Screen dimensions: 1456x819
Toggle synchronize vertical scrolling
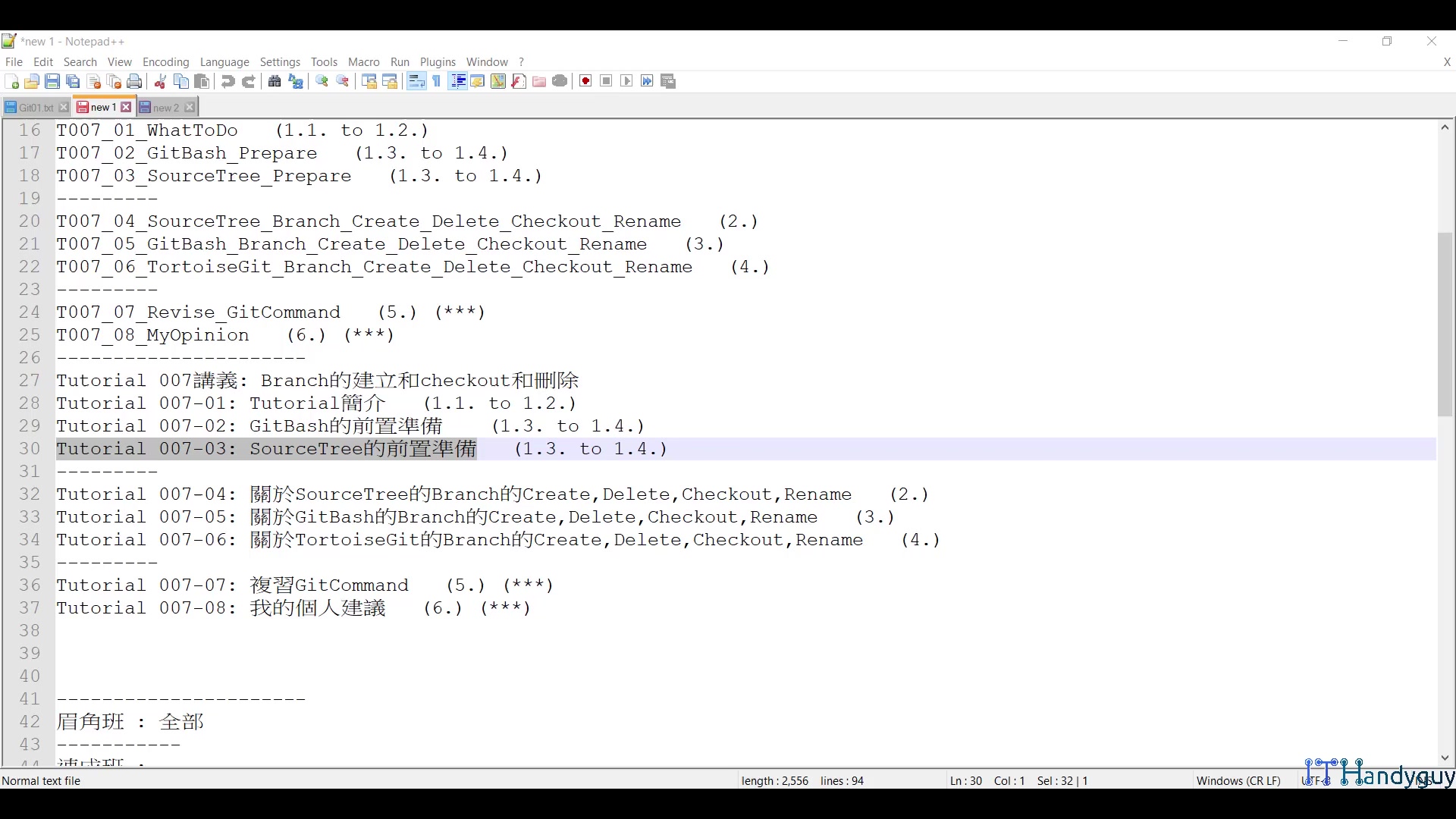click(369, 81)
